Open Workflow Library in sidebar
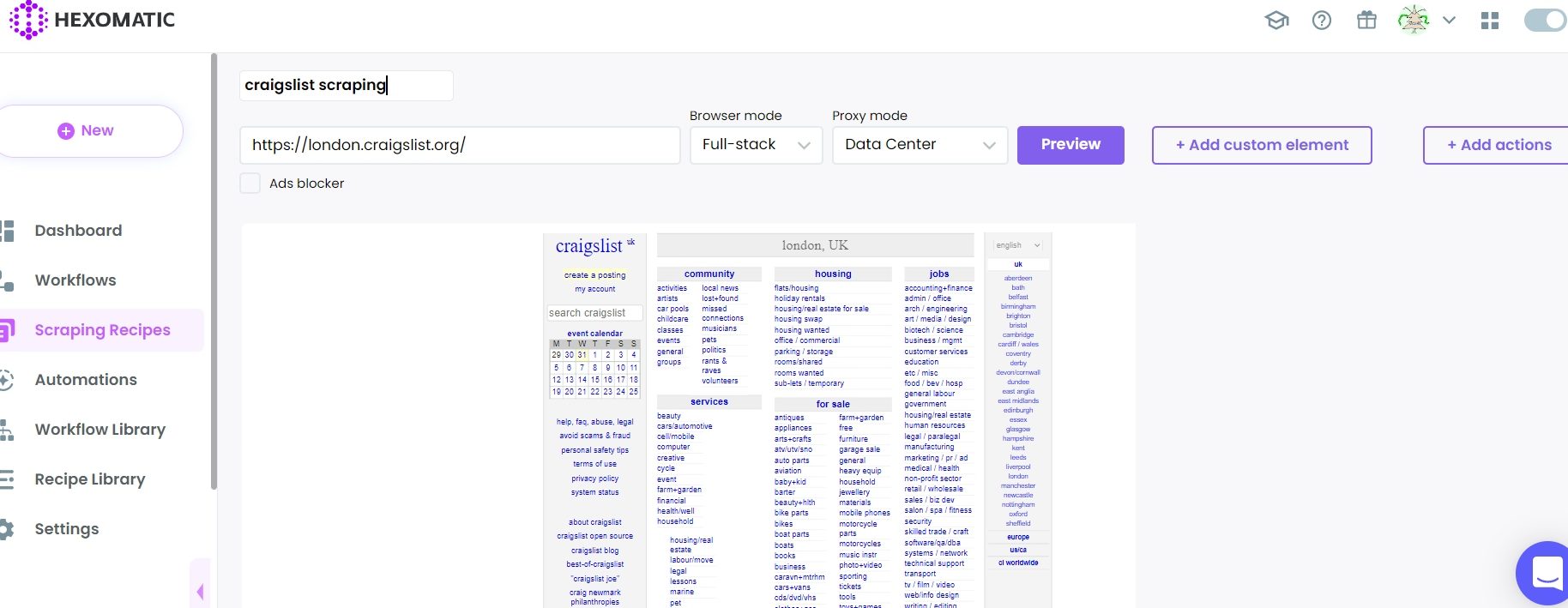Viewport: 1568px width, 608px height. click(100, 429)
